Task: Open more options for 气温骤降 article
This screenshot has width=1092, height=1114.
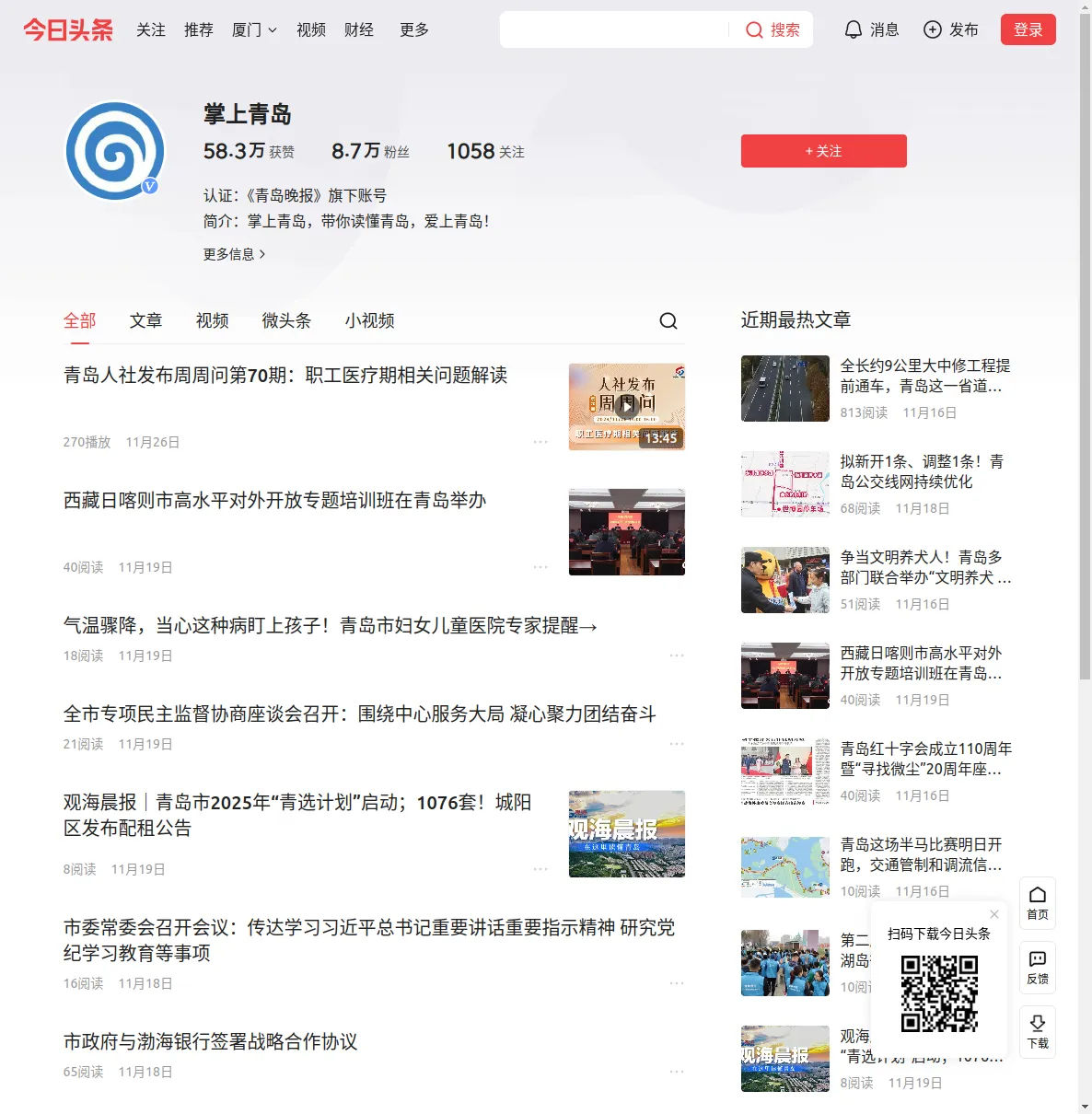Action: click(677, 656)
